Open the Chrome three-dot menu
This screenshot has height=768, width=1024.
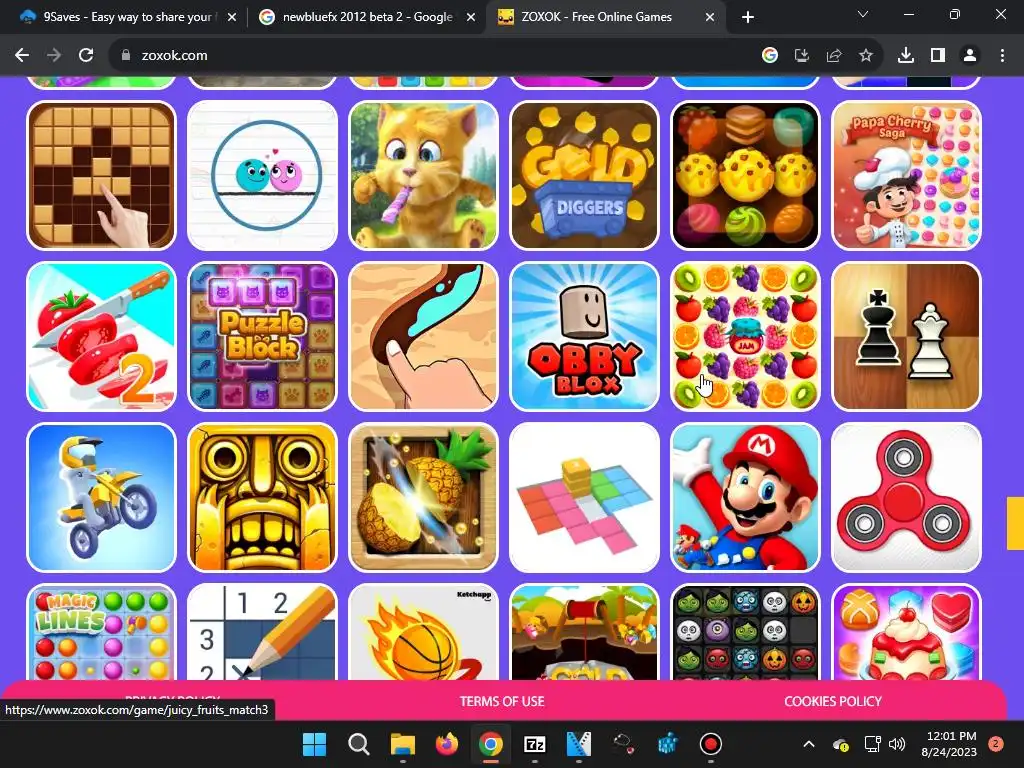[1002, 56]
